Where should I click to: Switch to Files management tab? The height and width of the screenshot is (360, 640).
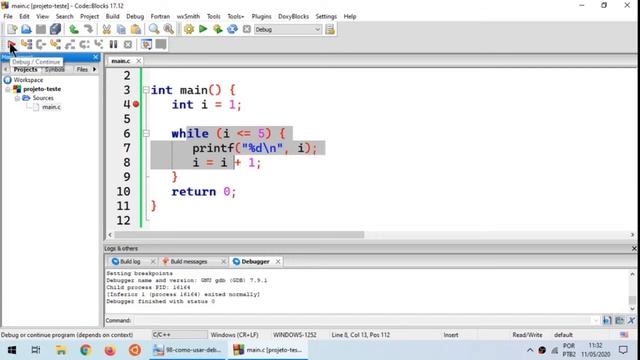pos(82,69)
